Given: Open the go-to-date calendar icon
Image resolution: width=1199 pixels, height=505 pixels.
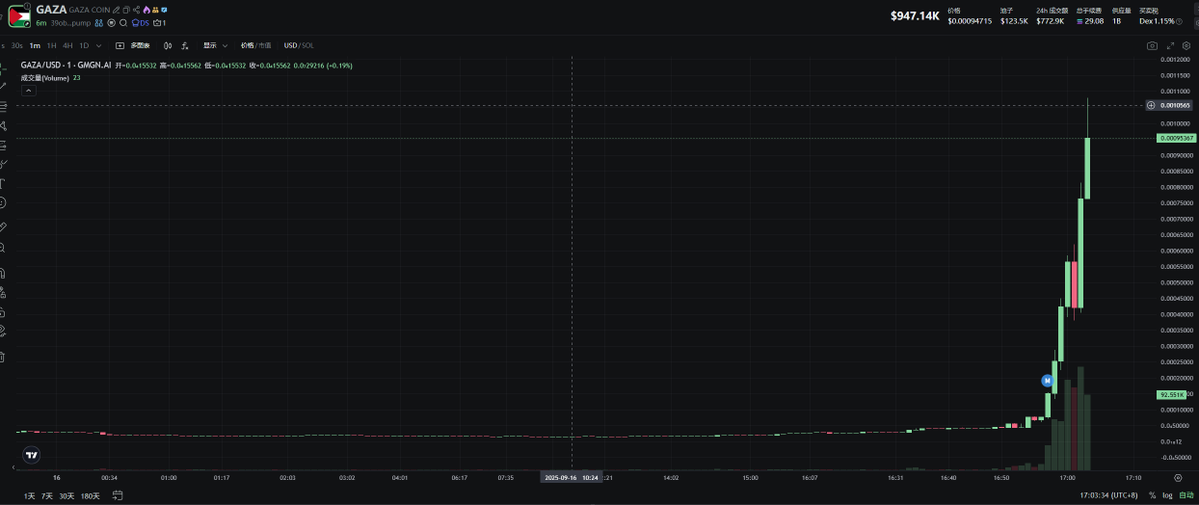Looking at the screenshot, I should click(x=117, y=495).
